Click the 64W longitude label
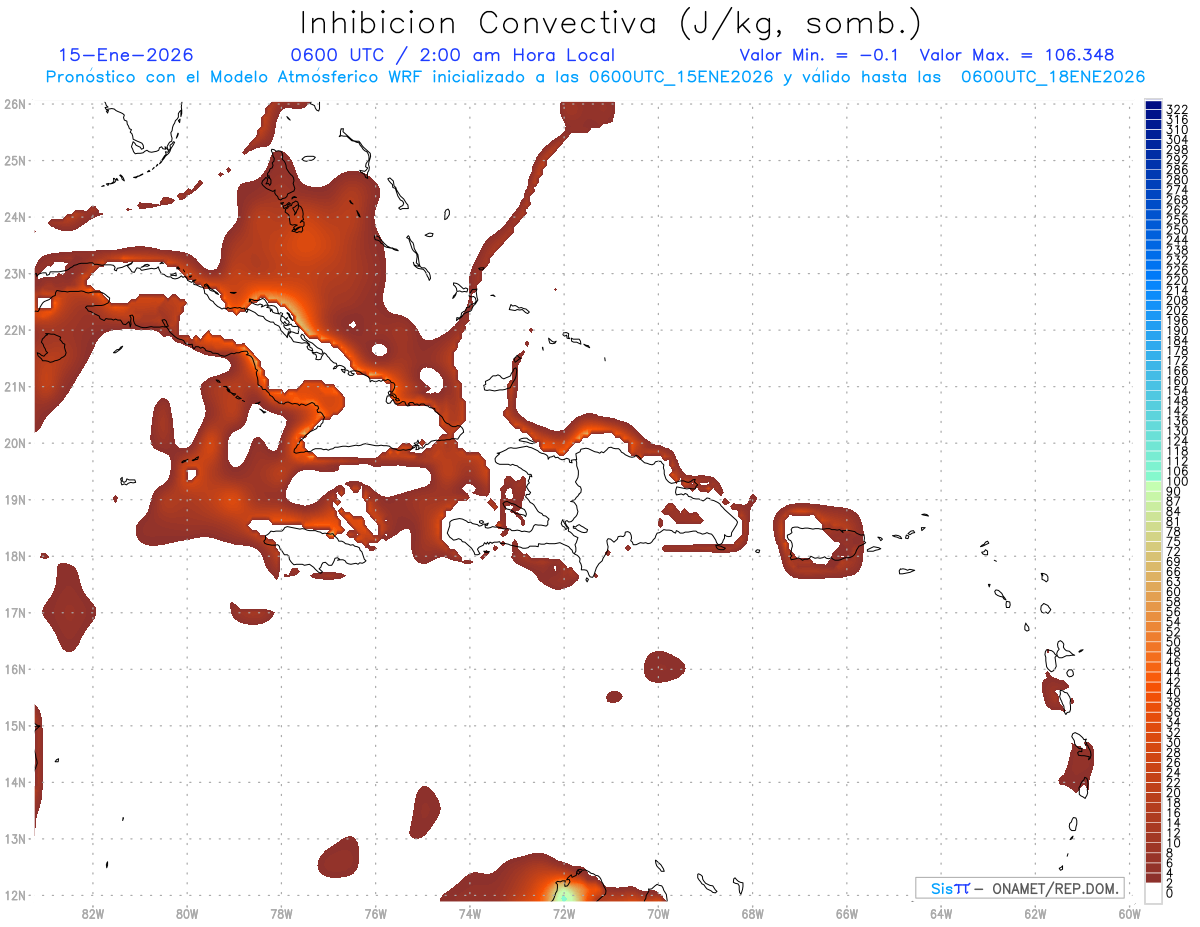1200x927 pixels. [x=940, y=913]
